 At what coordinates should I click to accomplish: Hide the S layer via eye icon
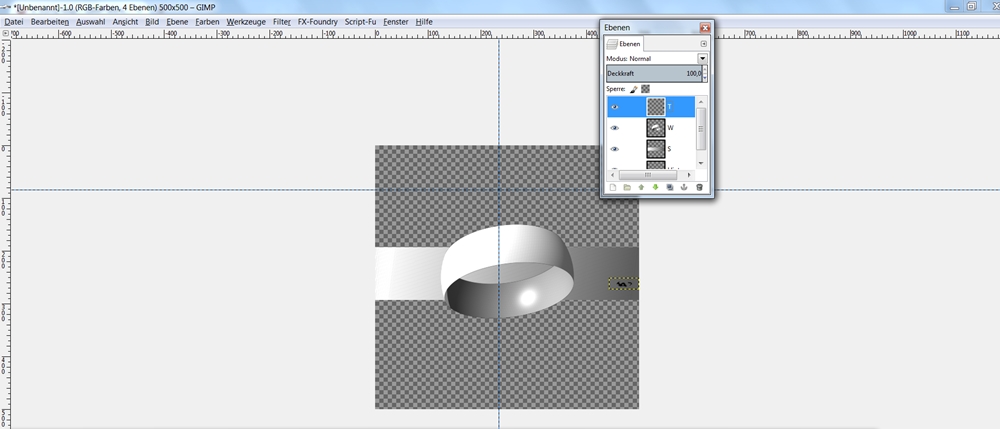tap(615, 149)
